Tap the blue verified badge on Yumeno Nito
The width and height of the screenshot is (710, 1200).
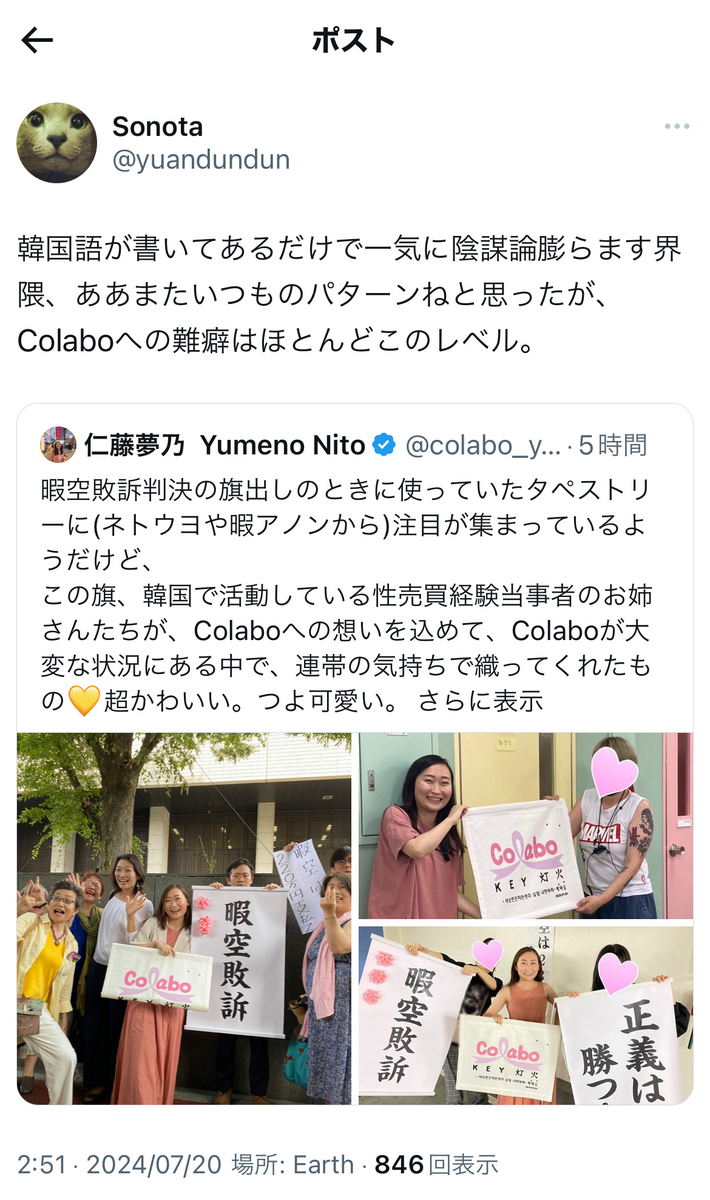tap(384, 444)
